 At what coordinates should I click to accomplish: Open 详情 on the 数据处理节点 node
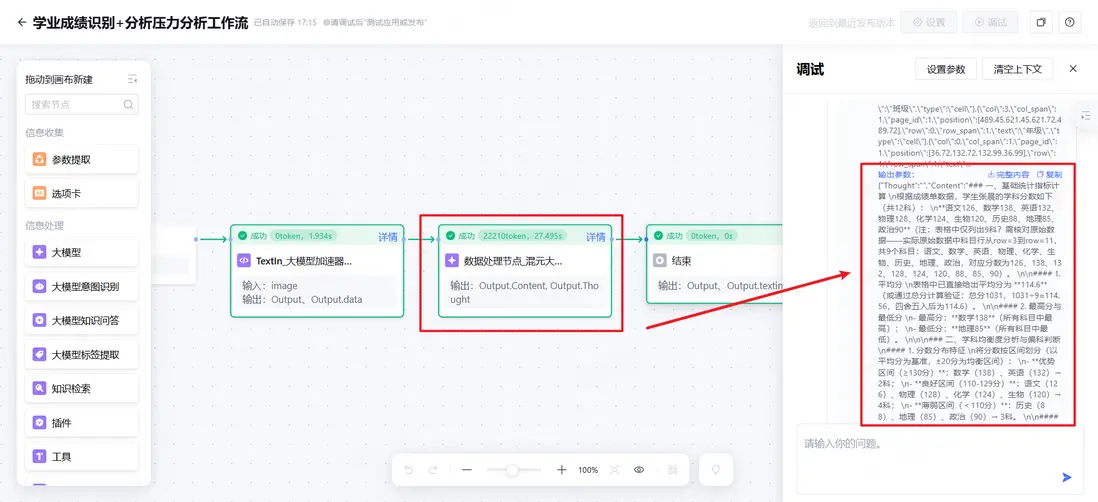595,237
